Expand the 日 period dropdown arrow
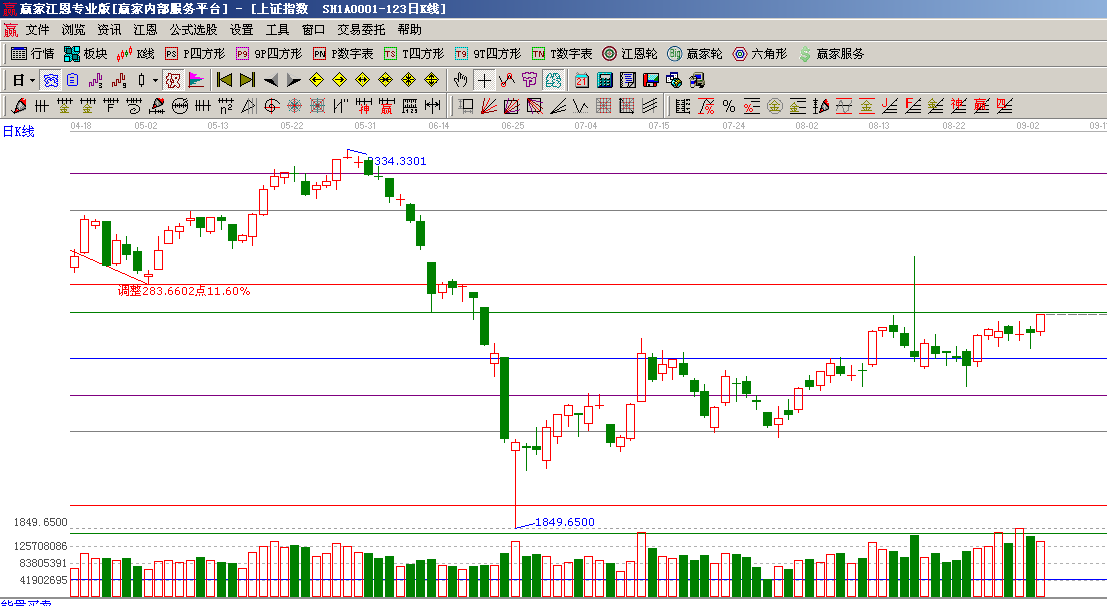The image size is (1107, 606). (x=32, y=80)
